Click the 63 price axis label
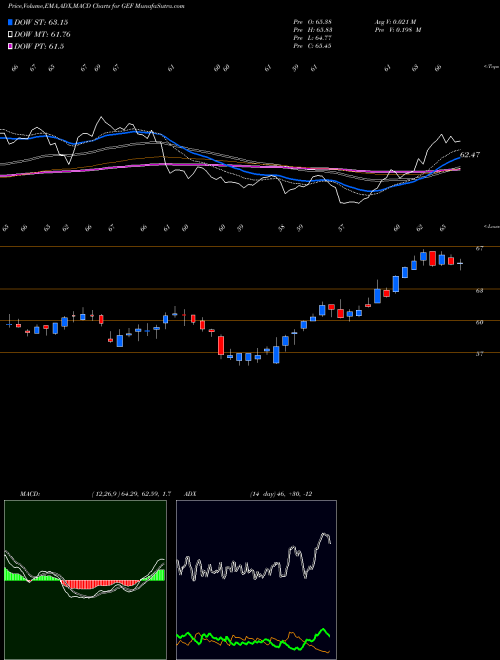500x660 pixels. (x=479, y=291)
